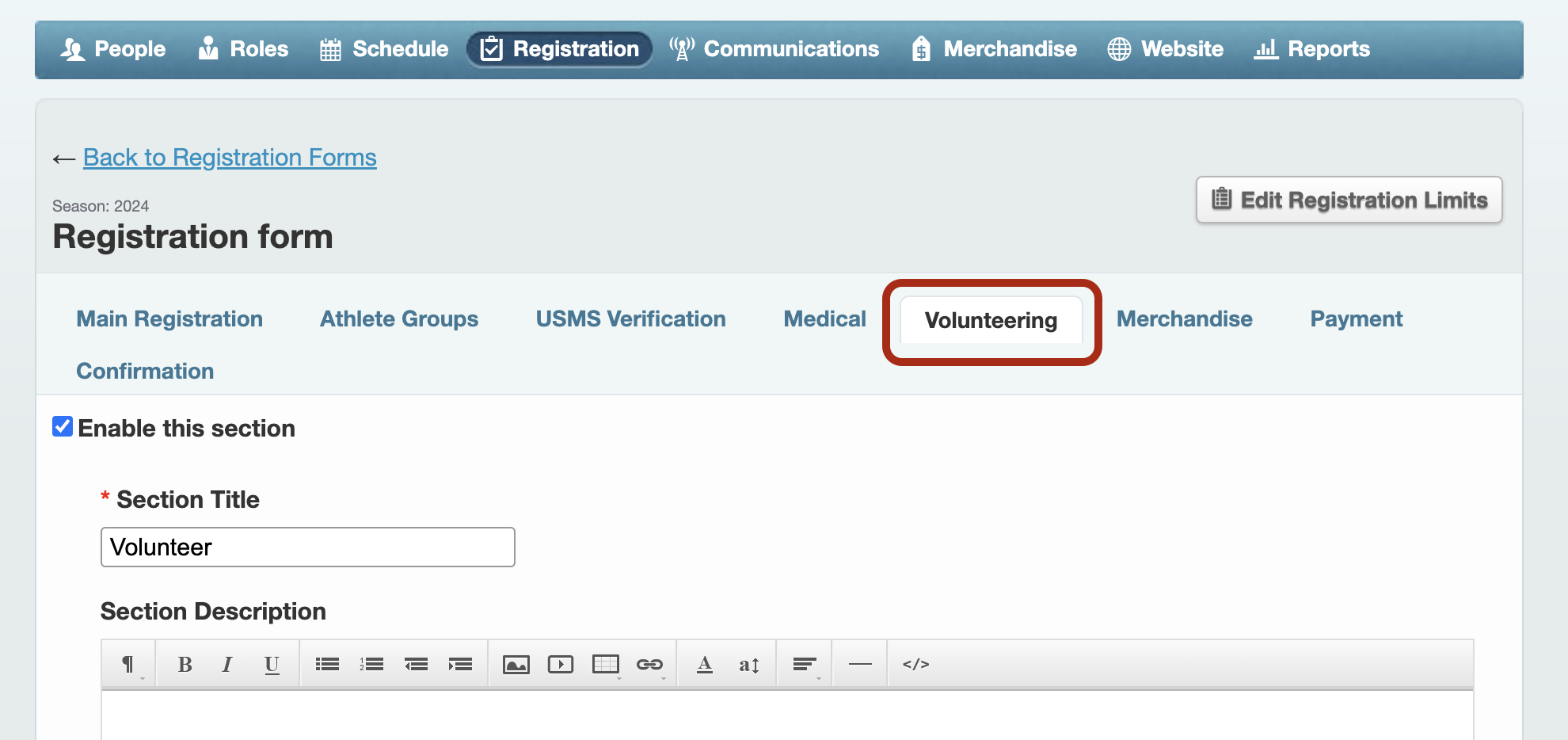Click the clipboard icon on Edit Registration Limits
Image resolution: width=1568 pixels, height=740 pixels.
pyautogui.click(x=1222, y=198)
